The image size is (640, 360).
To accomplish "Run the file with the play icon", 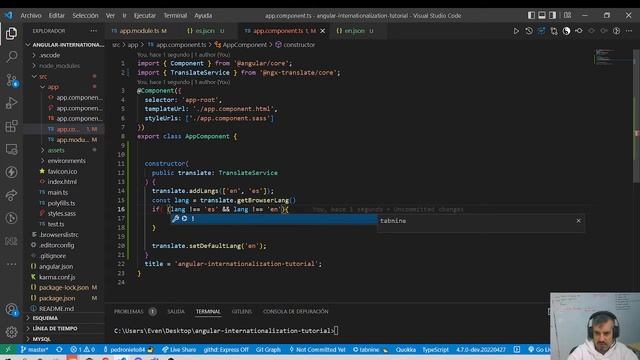I will pos(516,31).
